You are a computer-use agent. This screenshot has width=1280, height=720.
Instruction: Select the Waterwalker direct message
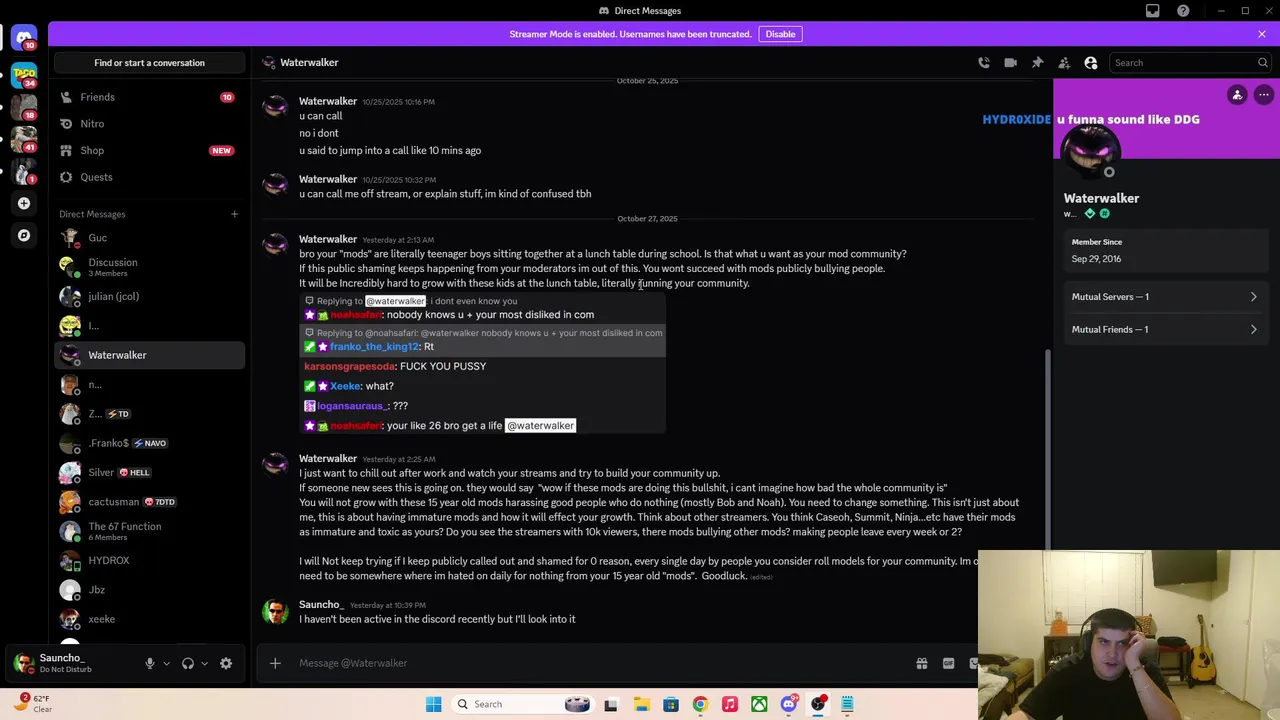click(149, 355)
